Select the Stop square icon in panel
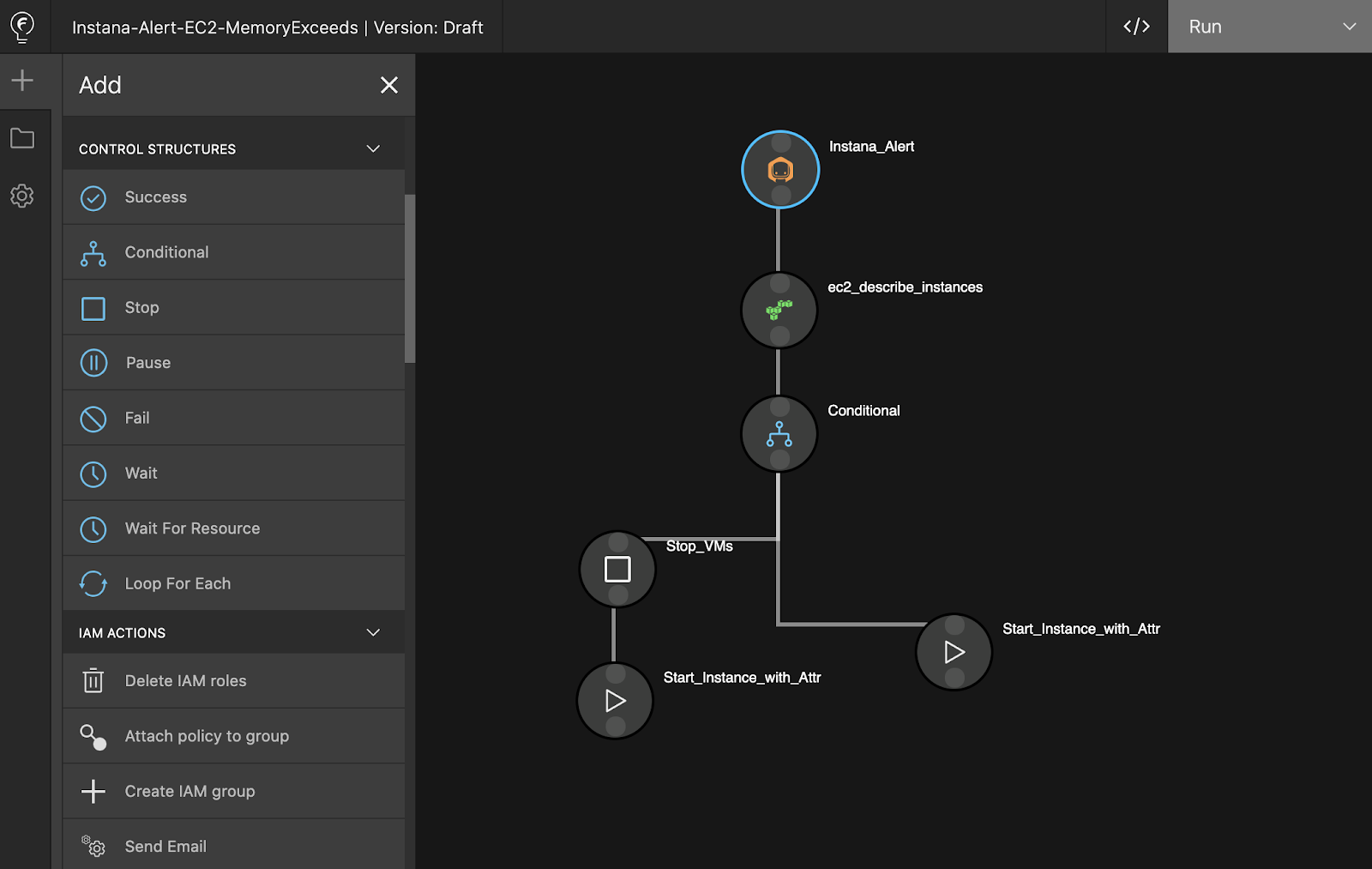This screenshot has width=1372, height=869. [93, 309]
